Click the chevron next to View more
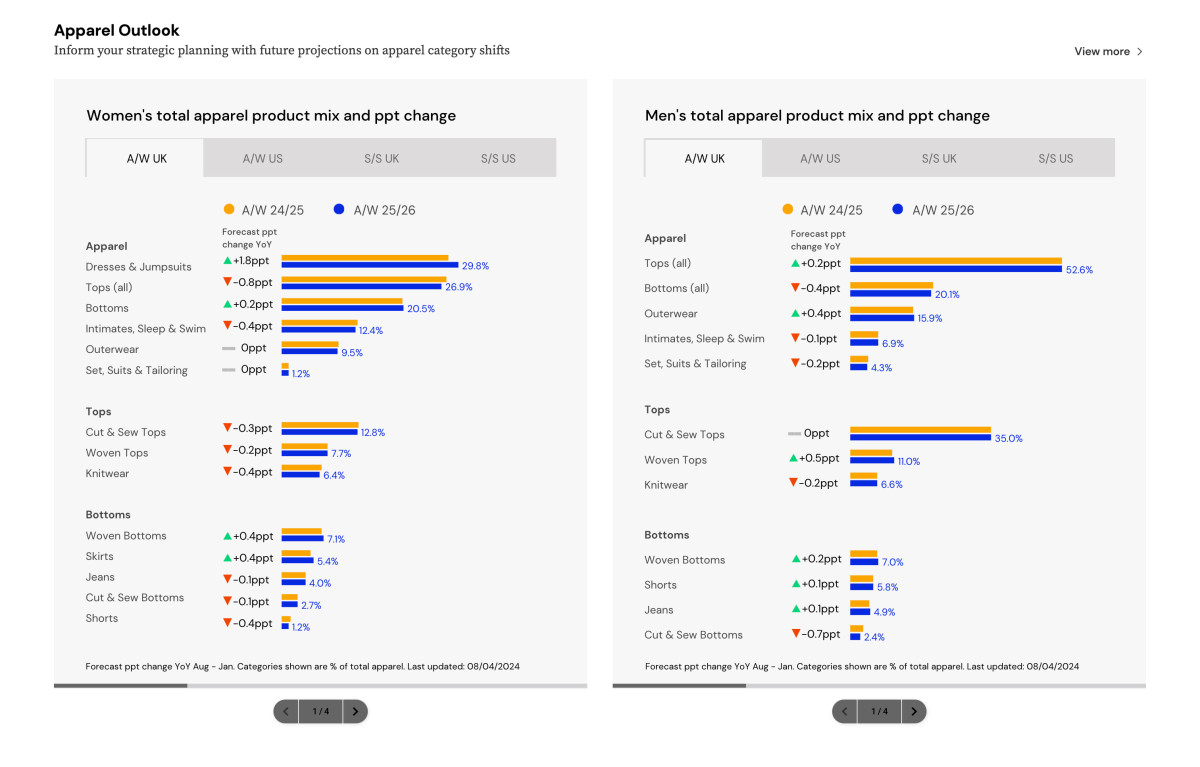 point(1140,51)
